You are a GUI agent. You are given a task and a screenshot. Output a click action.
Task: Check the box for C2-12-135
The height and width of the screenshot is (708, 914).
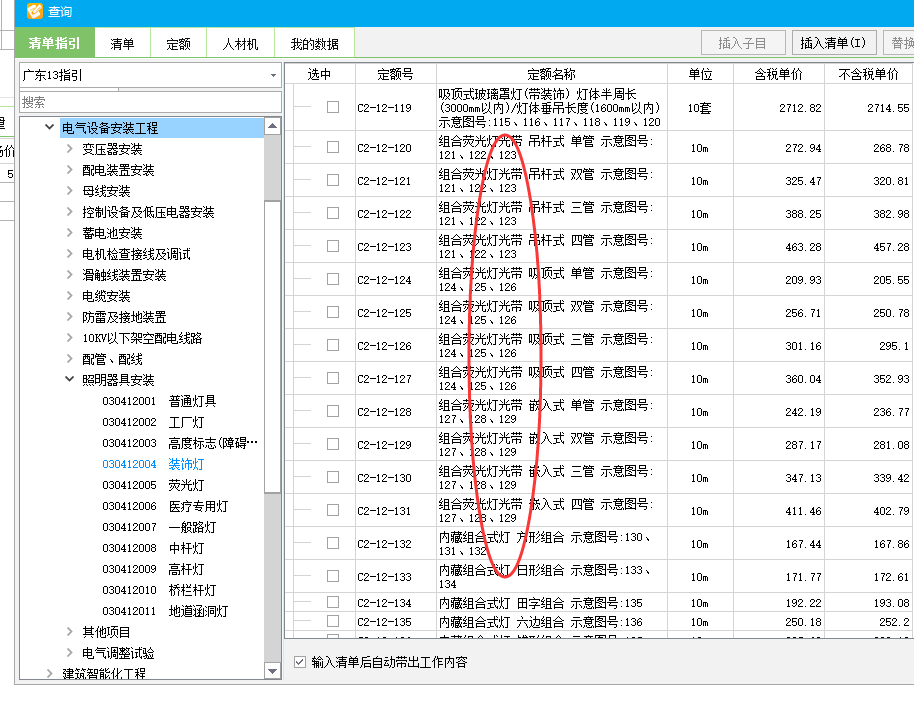pyautogui.click(x=333, y=621)
